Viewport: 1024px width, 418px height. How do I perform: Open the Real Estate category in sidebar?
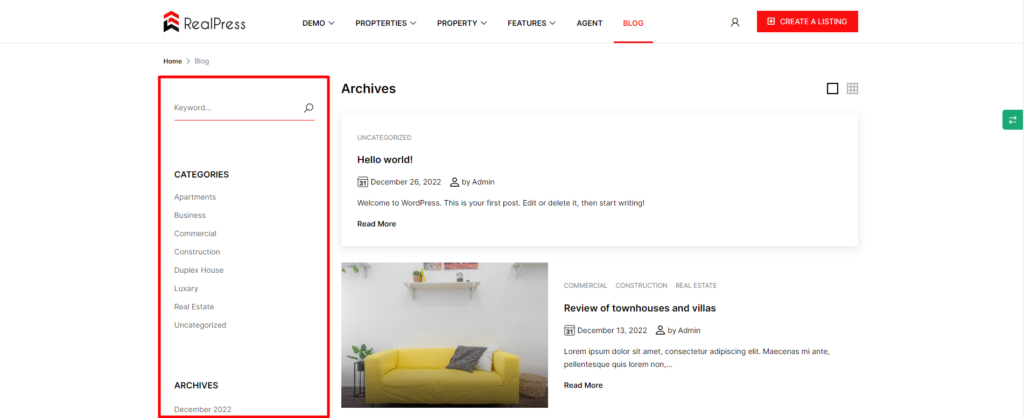tap(194, 306)
